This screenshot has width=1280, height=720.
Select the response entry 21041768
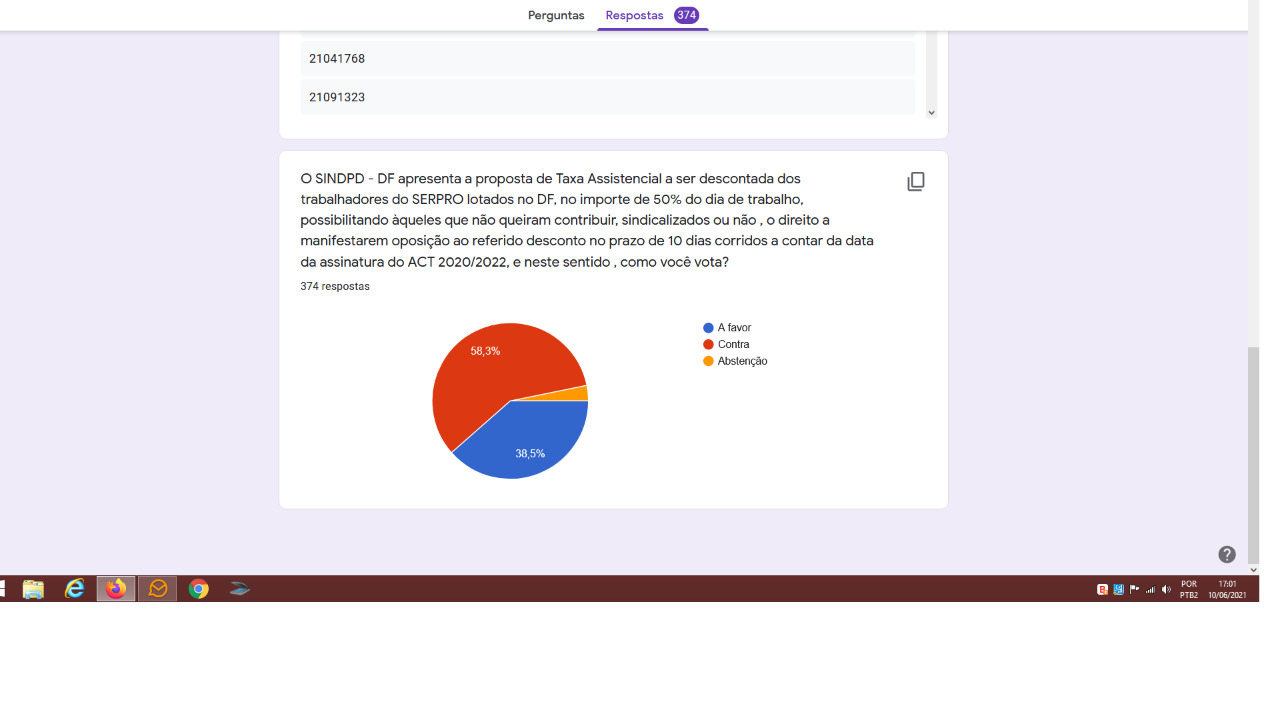pyautogui.click(x=607, y=59)
